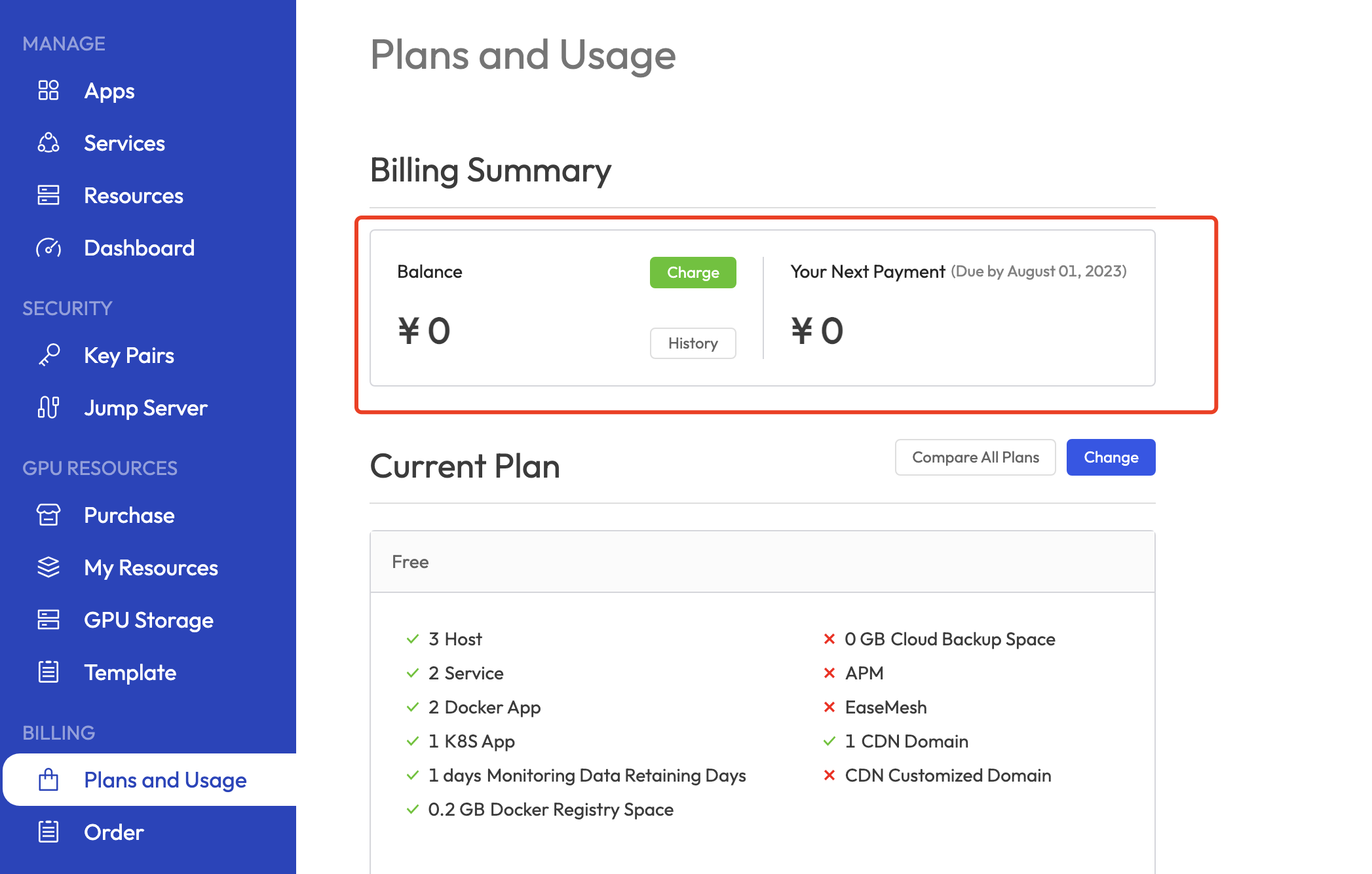Select the Free plan header row
Viewport: 1372px width, 874px height.
coord(762,562)
